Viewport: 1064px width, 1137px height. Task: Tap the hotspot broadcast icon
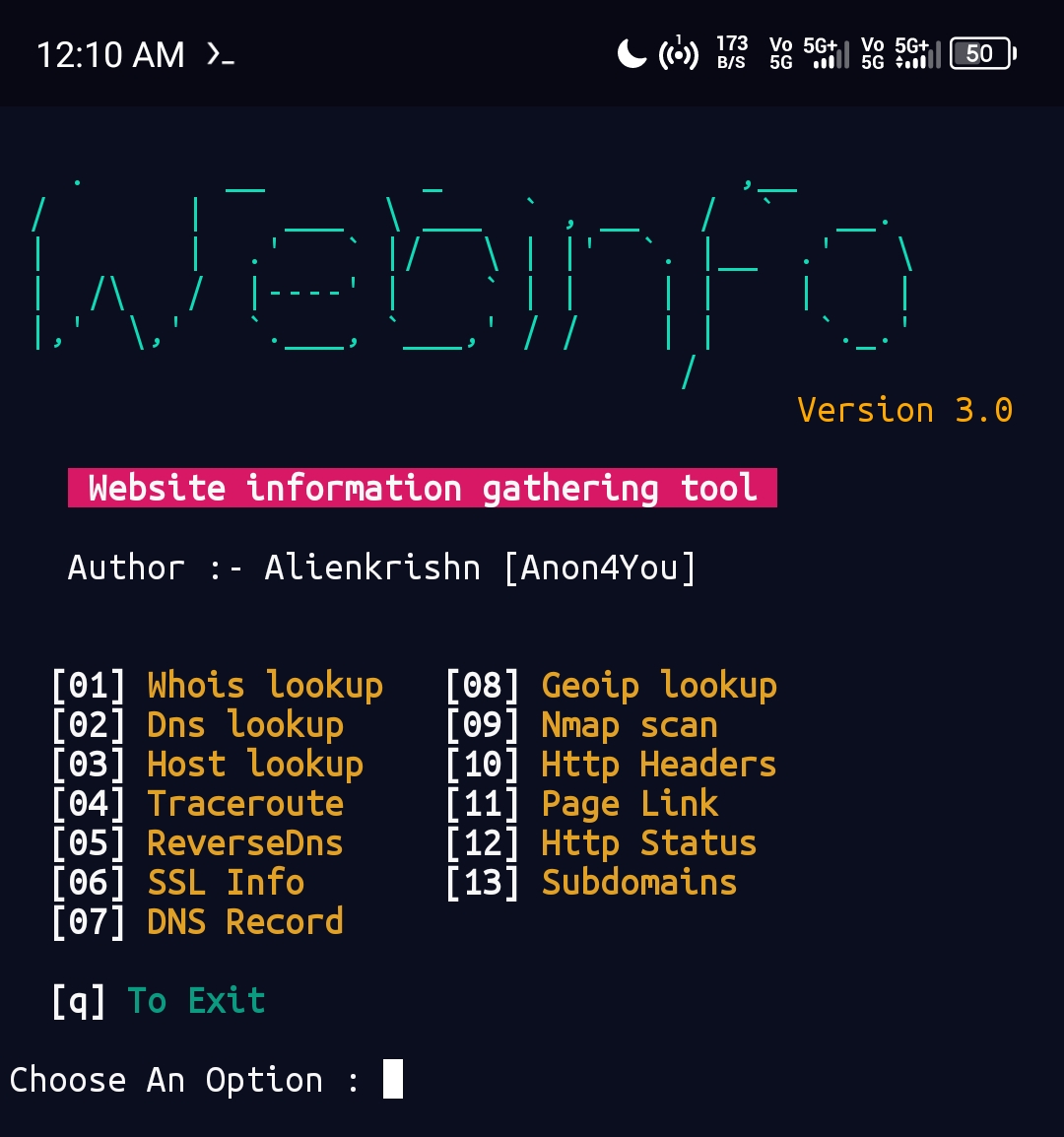click(678, 53)
